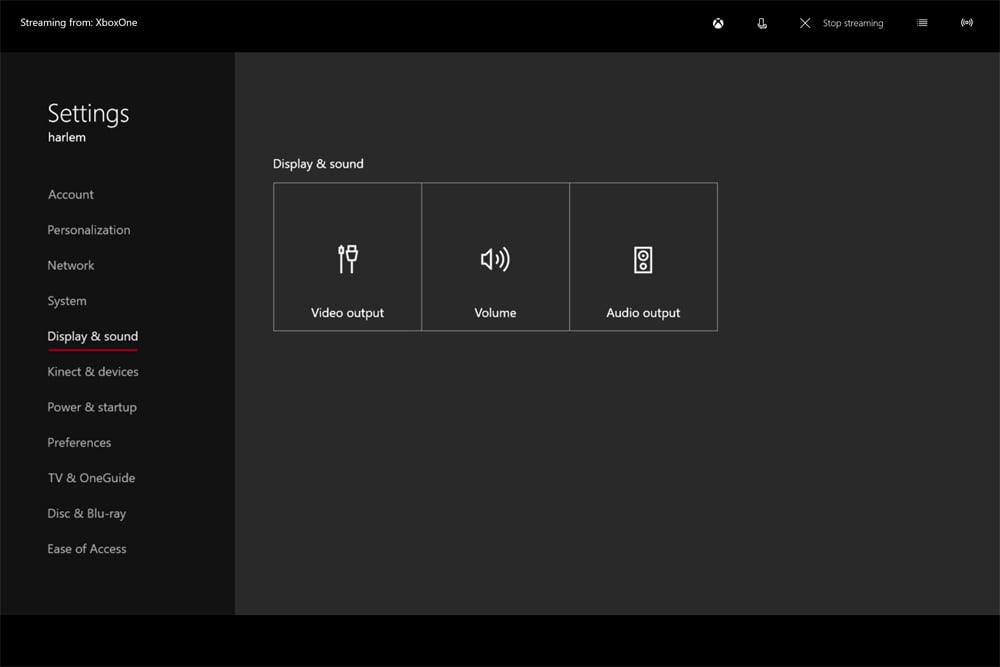Screen dimensions: 1000x667
Task: Open Ease of Access settings
Action: (x=87, y=549)
